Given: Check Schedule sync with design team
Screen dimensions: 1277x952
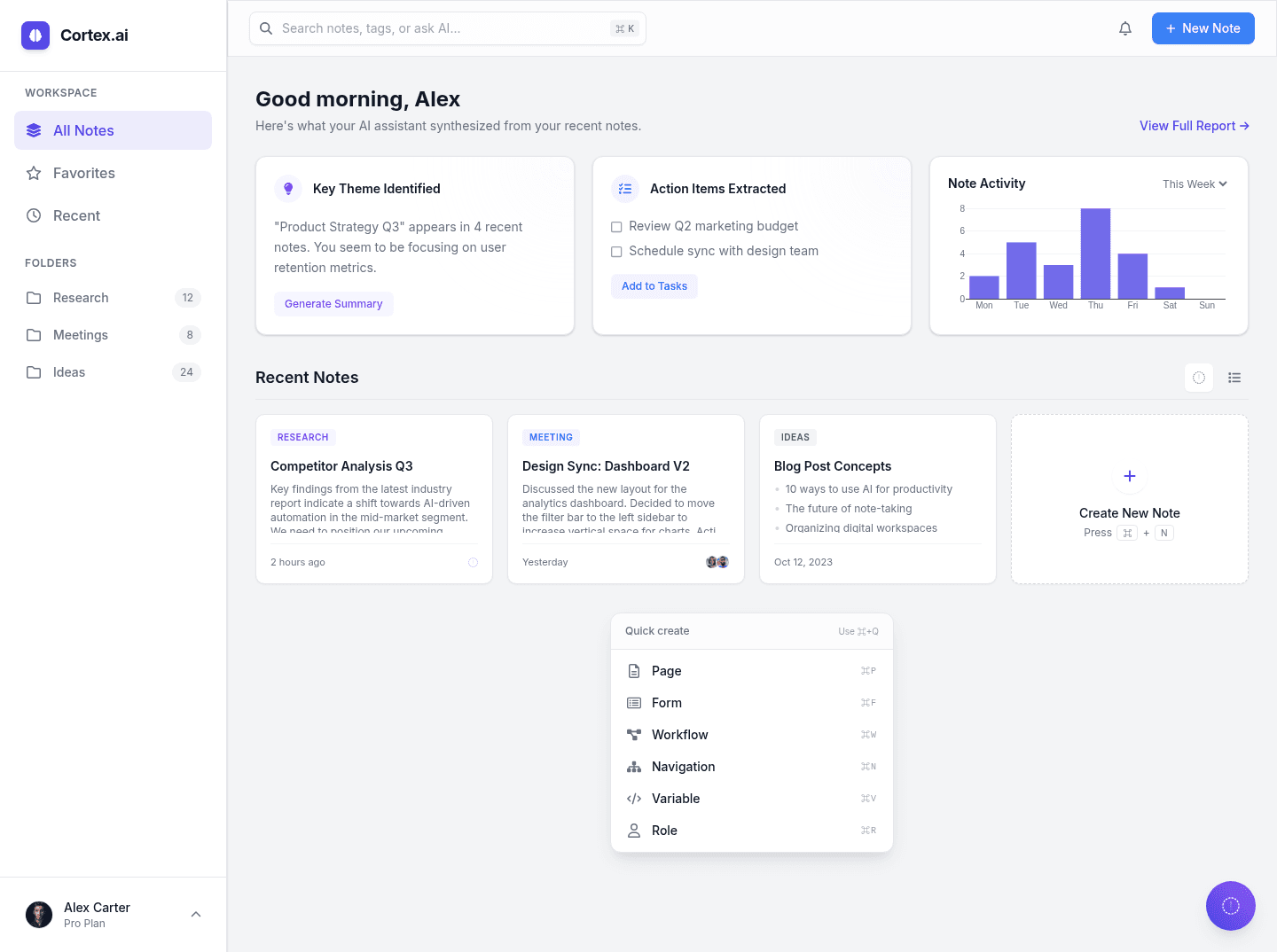Looking at the screenshot, I should 616,252.
